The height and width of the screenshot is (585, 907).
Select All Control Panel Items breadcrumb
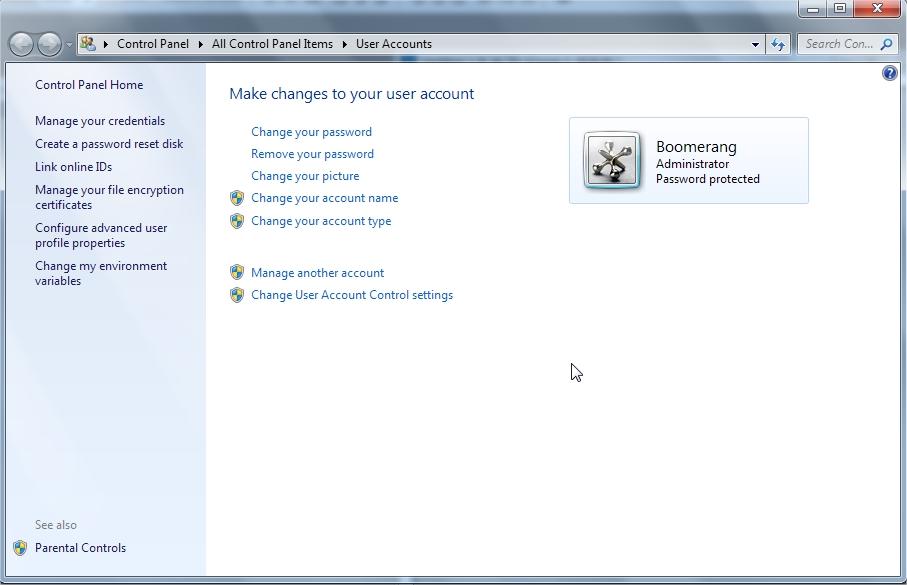[x=272, y=44]
